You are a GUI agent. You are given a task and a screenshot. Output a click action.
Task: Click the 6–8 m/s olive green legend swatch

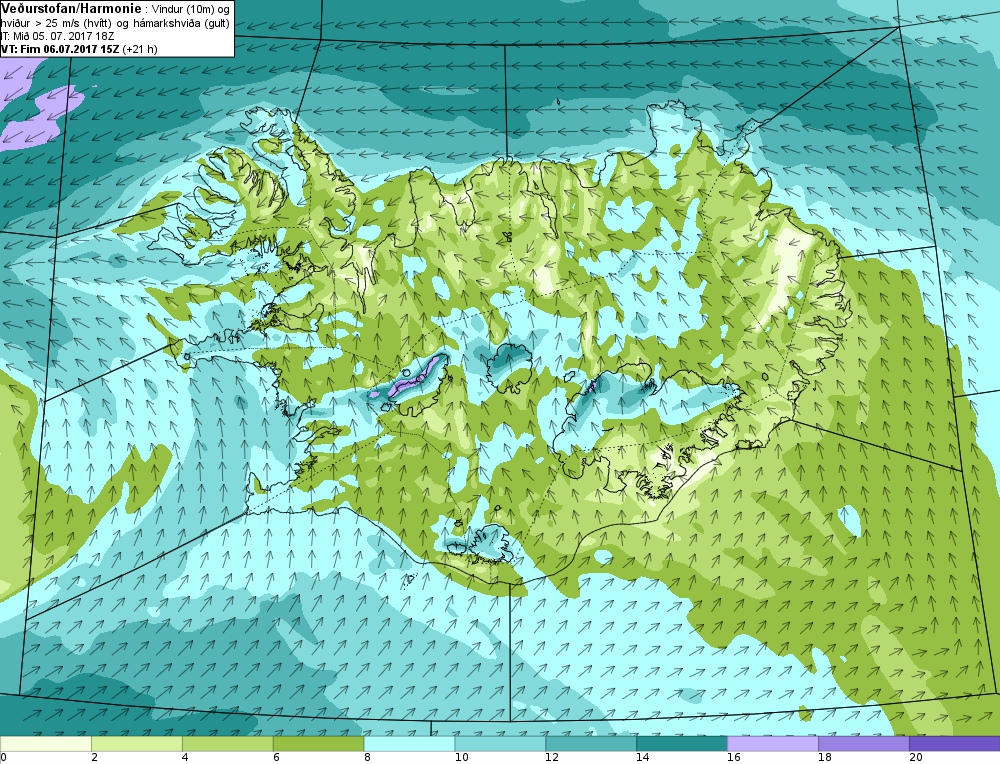click(x=318, y=744)
